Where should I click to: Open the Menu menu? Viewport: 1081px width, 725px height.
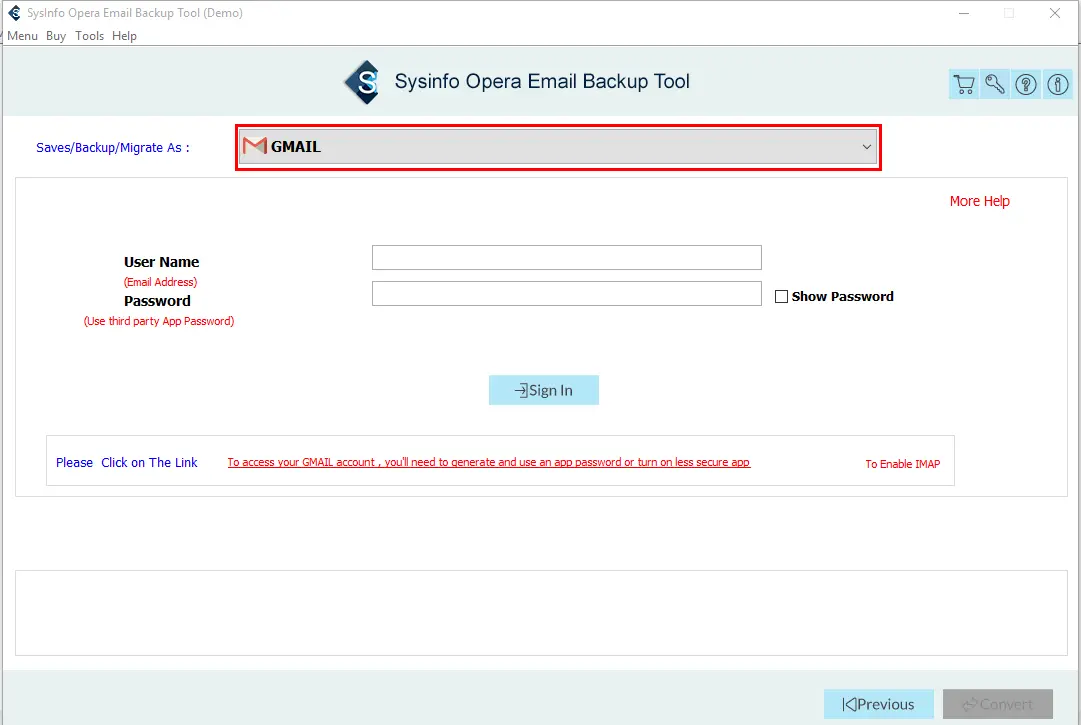click(22, 36)
